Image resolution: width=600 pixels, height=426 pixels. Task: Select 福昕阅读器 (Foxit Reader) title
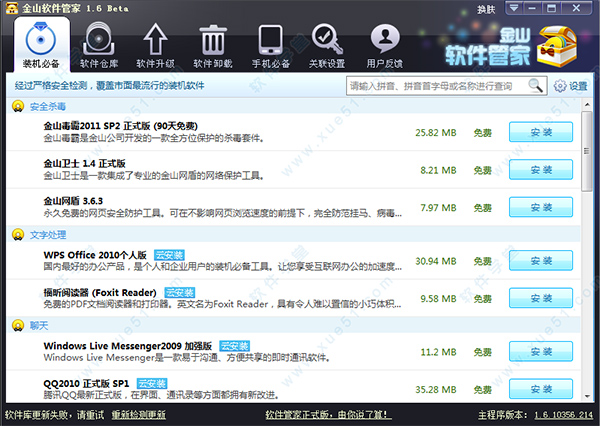pos(100,292)
